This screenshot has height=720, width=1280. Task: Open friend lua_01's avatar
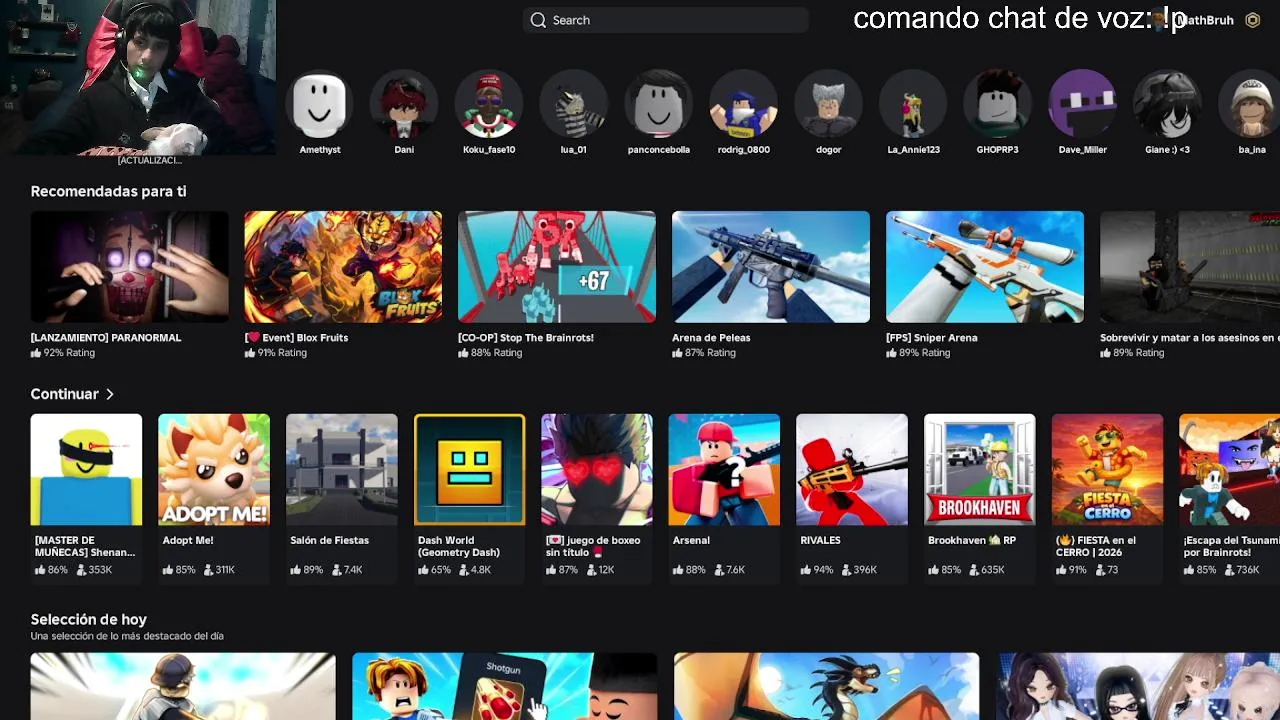574,104
